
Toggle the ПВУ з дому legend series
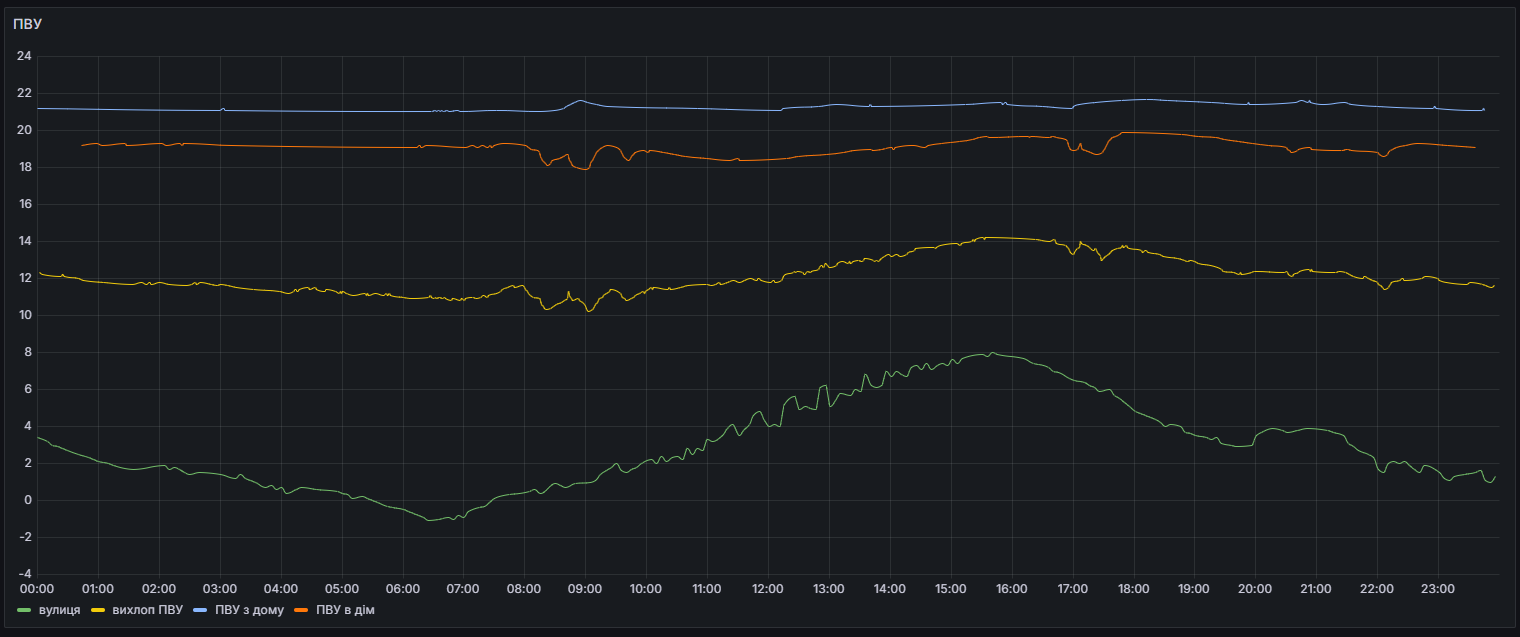[250, 609]
